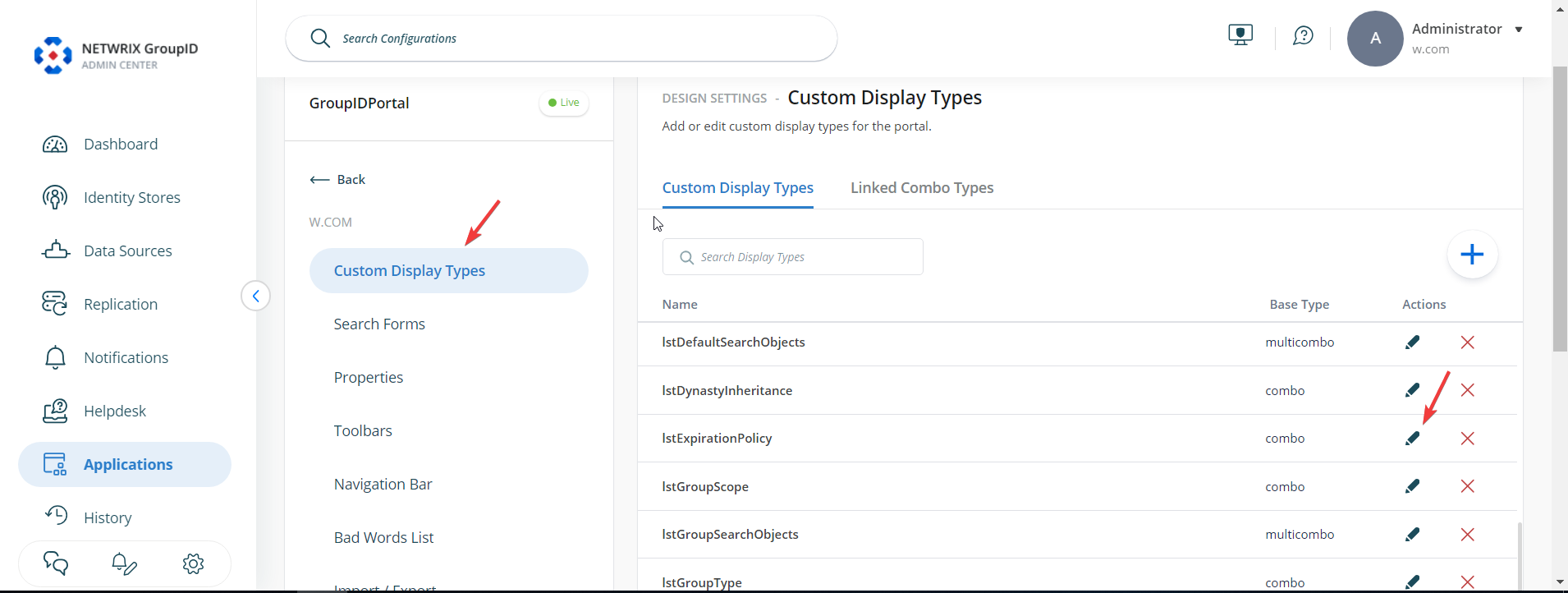This screenshot has height=593, width=1568.
Task: Open Bad Words List settings
Action: (x=383, y=538)
